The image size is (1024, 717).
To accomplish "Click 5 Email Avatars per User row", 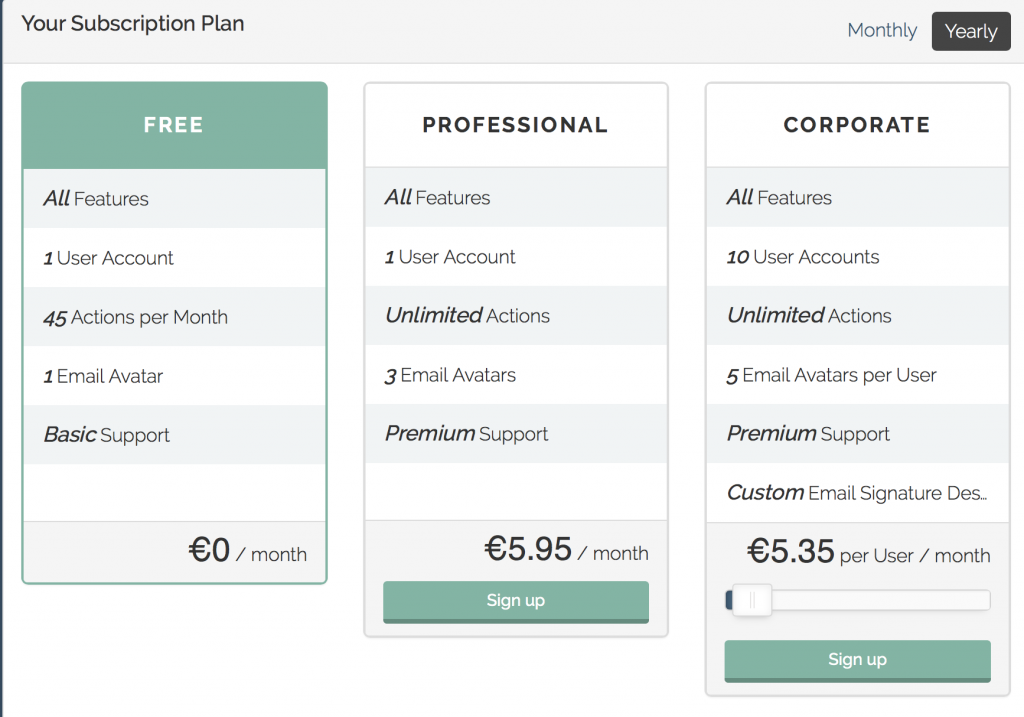I will pos(857,375).
